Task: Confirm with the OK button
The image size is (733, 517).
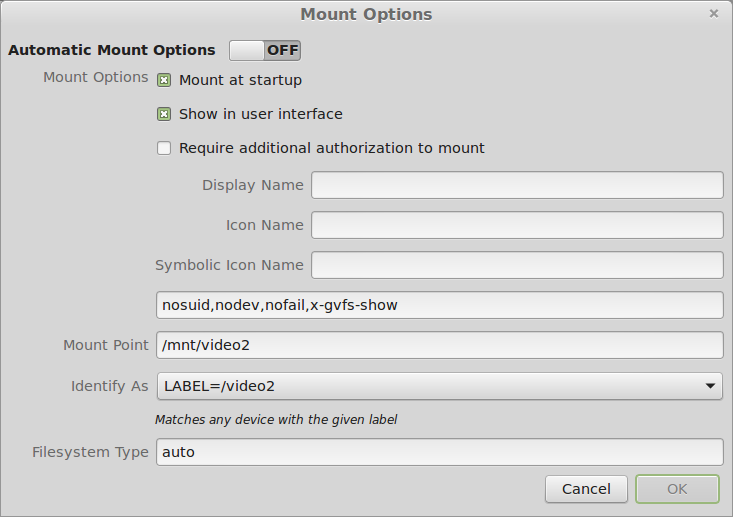Action: tap(677, 489)
